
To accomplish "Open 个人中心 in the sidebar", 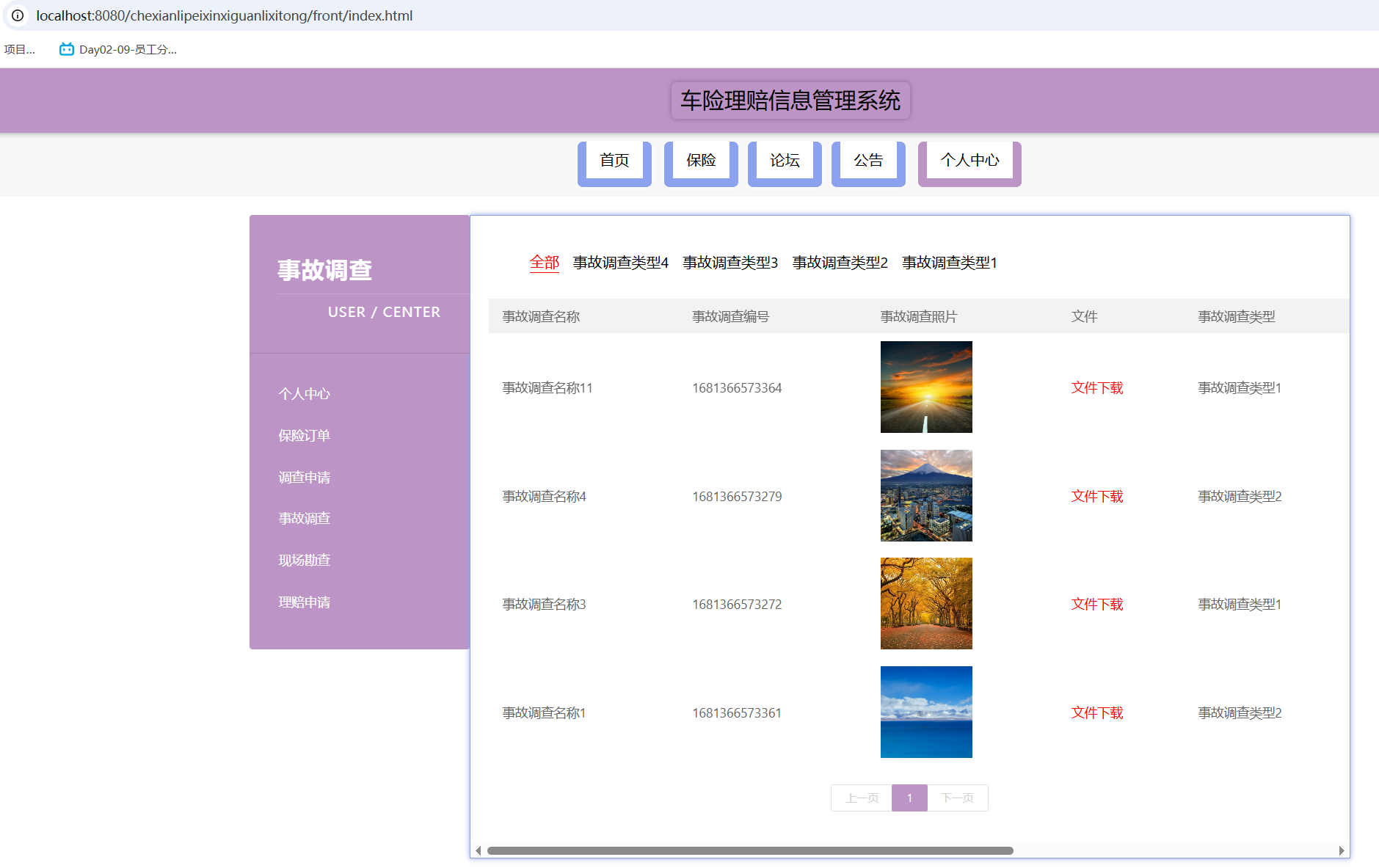I will [x=305, y=394].
